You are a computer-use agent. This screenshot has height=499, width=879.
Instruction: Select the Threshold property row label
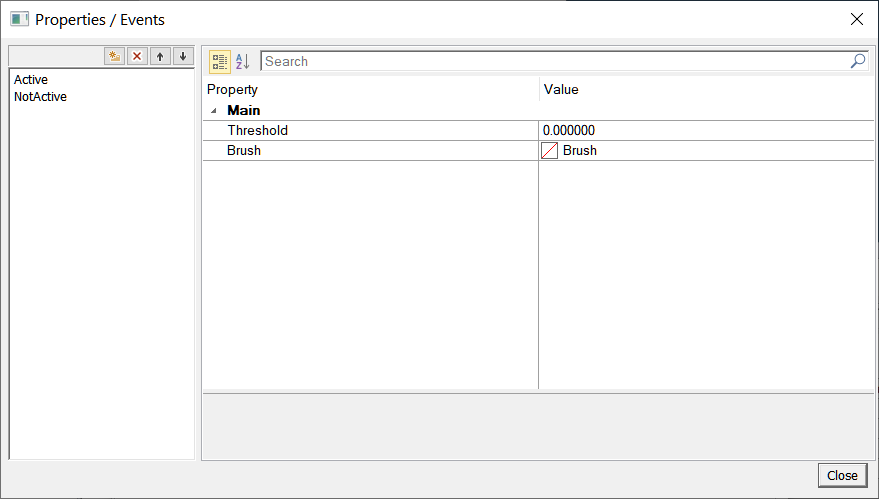tap(258, 131)
